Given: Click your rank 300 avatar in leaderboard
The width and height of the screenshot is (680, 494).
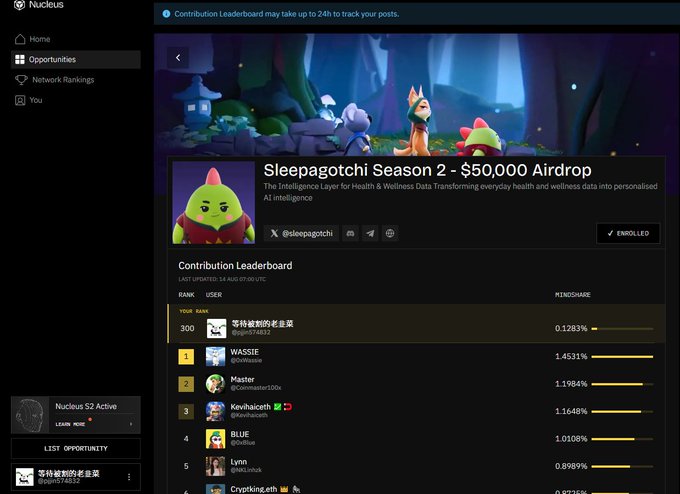Looking at the screenshot, I should [x=216, y=328].
